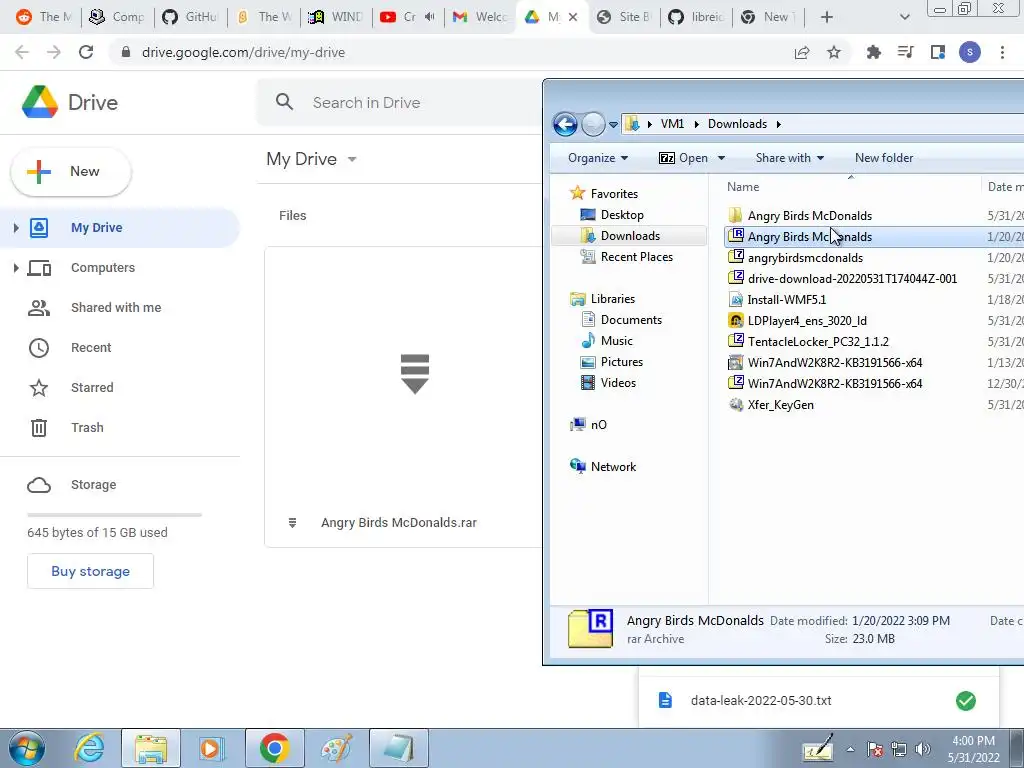Click Buy storage button
1024x768 pixels.
click(x=90, y=571)
